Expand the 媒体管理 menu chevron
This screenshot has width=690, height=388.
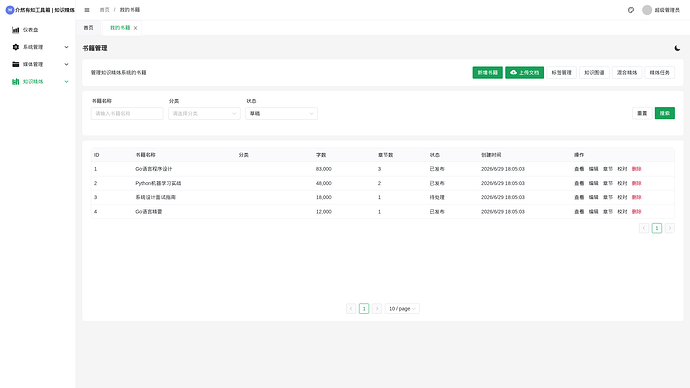66,64
